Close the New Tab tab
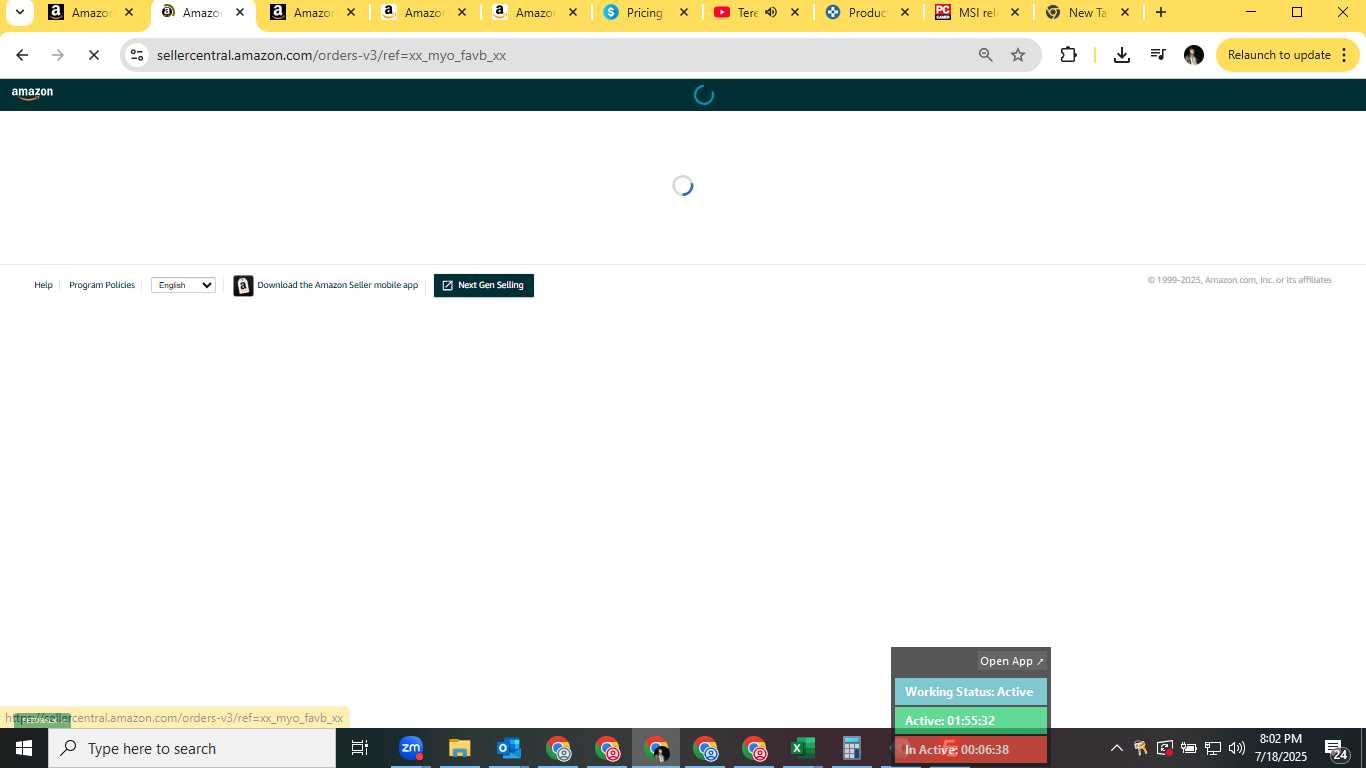This screenshot has height=768, width=1366. pyautogui.click(x=1125, y=13)
